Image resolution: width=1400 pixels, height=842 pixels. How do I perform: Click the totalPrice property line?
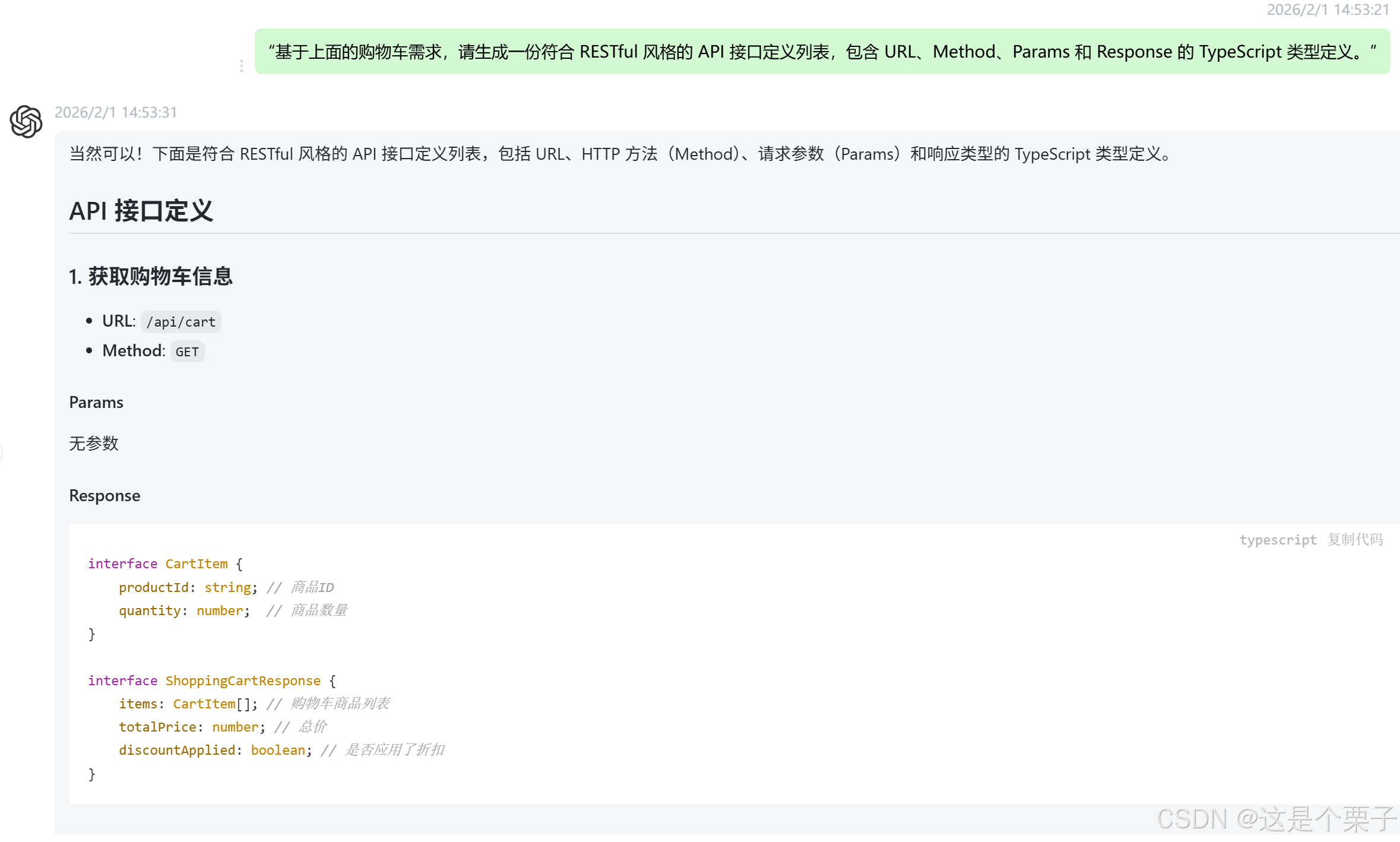point(157,727)
